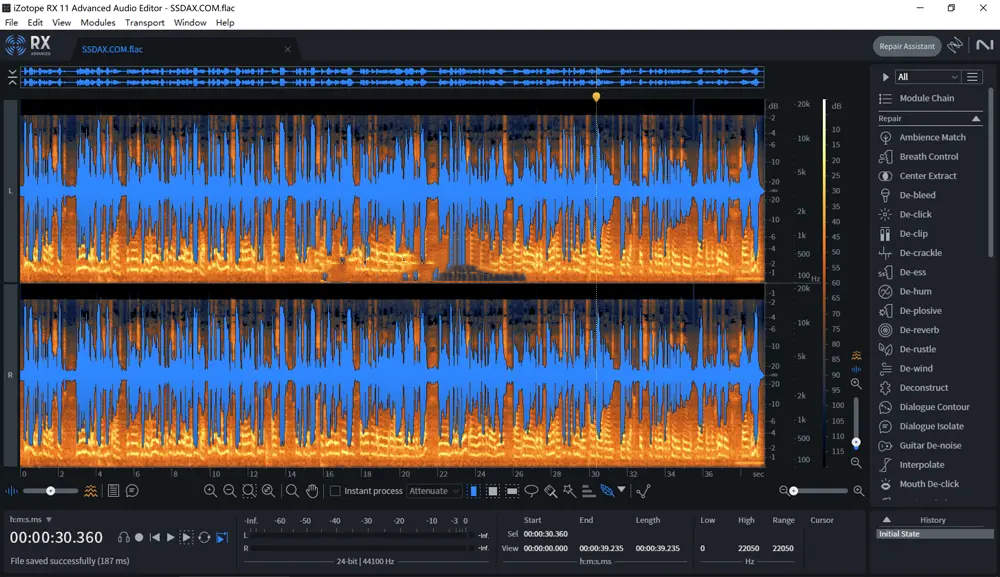The image size is (1000, 577).
Task: Click the Zoom Out toolbar icon
Action: click(x=230, y=491)
